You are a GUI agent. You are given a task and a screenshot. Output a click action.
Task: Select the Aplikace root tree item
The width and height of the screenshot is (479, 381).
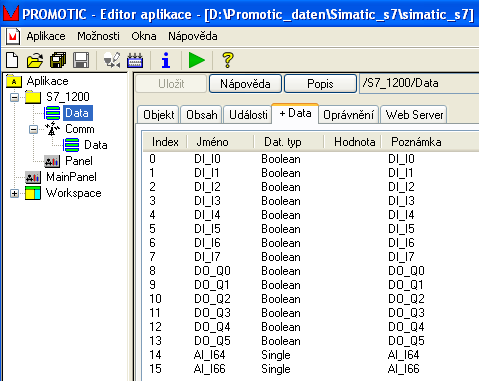tap(47, 81)
